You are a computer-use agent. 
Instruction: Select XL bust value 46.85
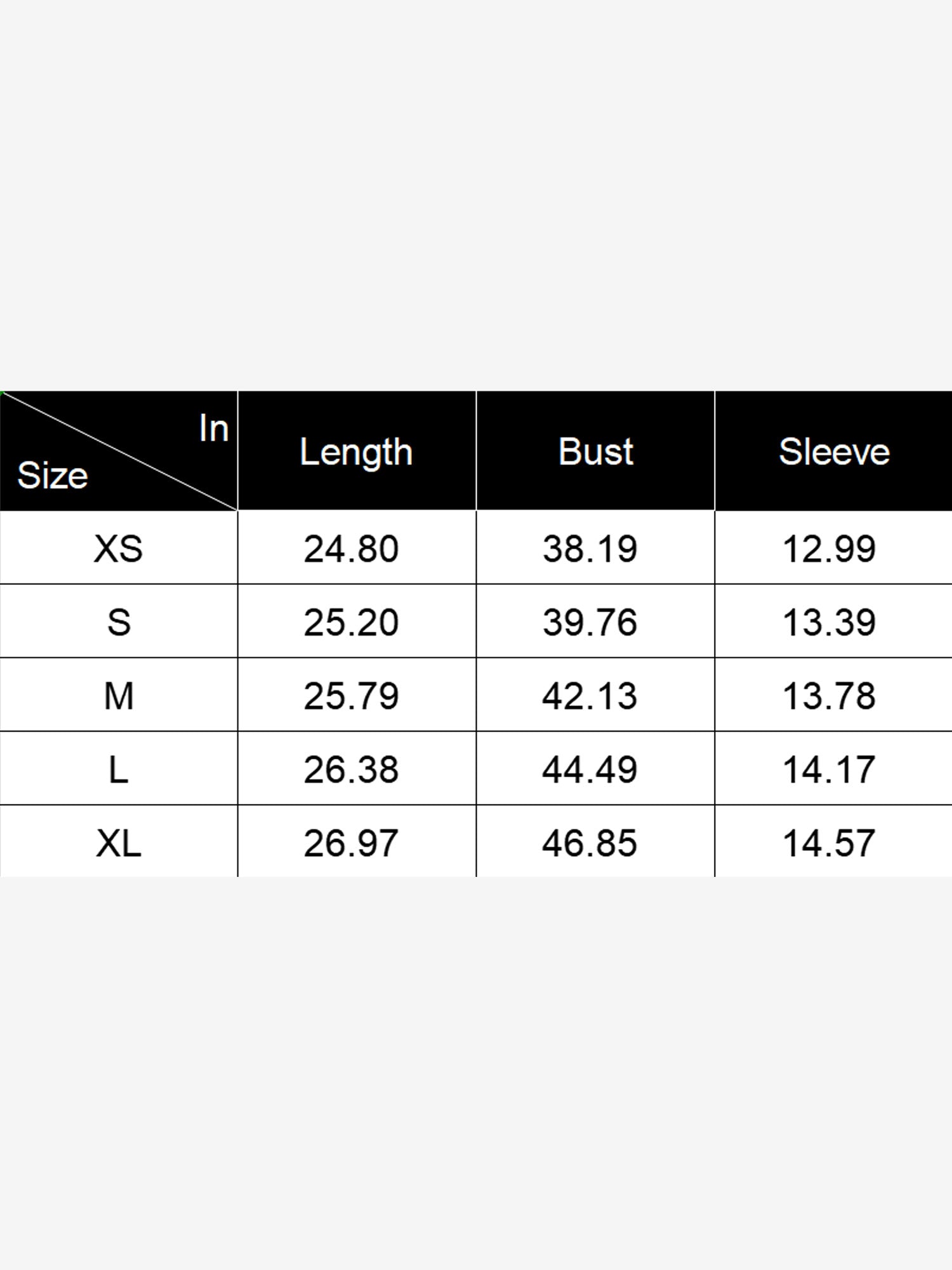(x=590, y=844)
